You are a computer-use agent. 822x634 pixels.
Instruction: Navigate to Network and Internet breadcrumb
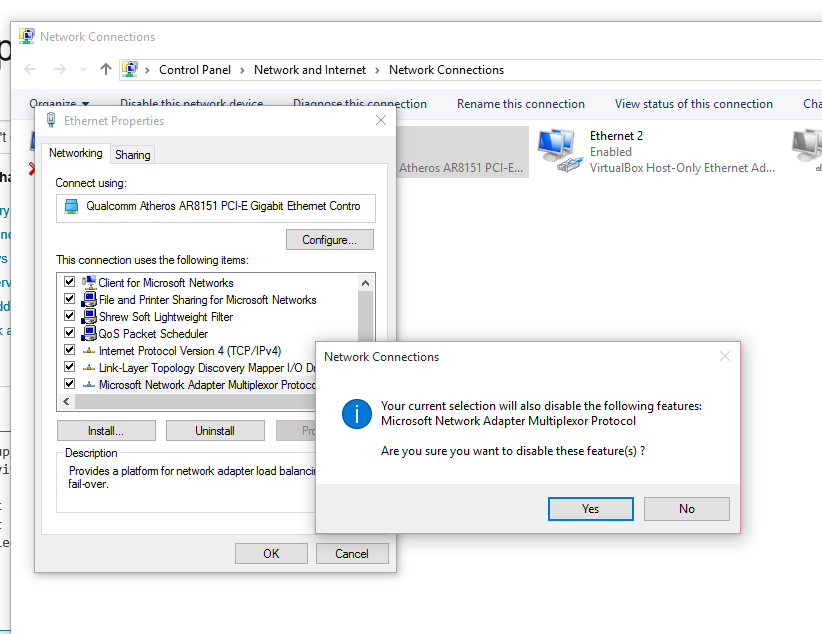pos(310,70)
